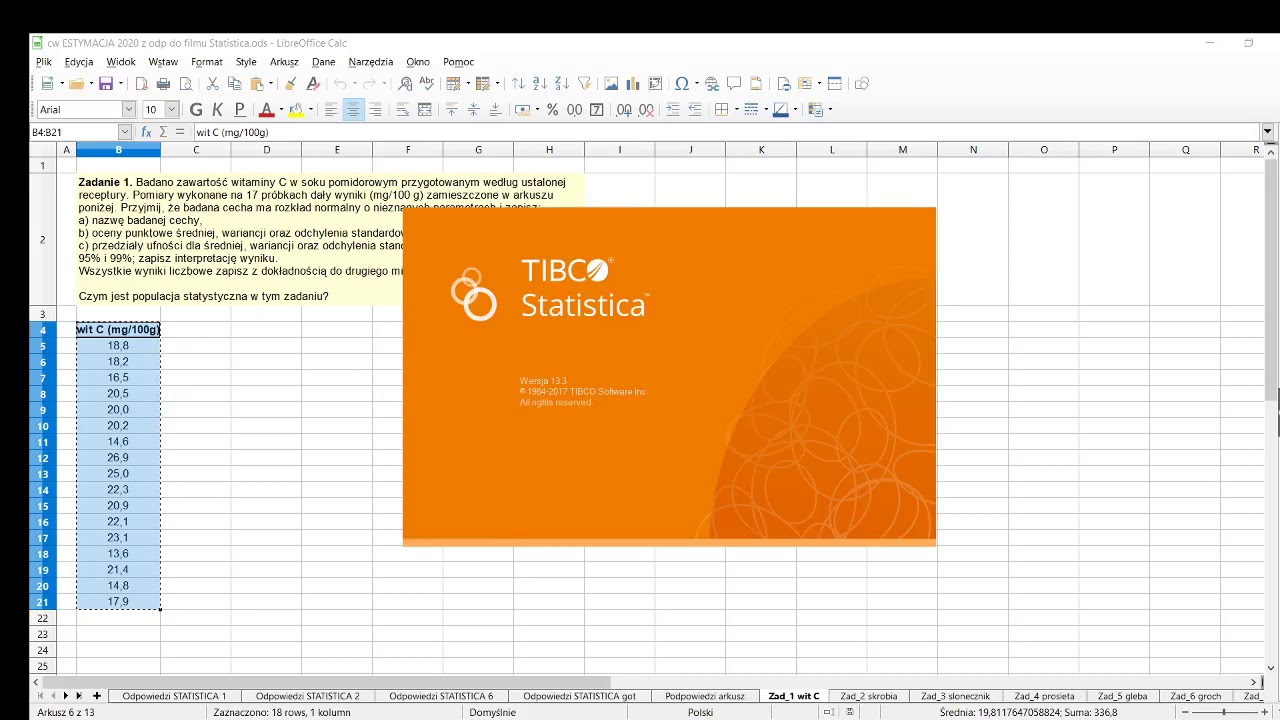Adjust the zoom slider in status bar
The width and height of the screenshot is (1280, 720).
coord(1224,712)
